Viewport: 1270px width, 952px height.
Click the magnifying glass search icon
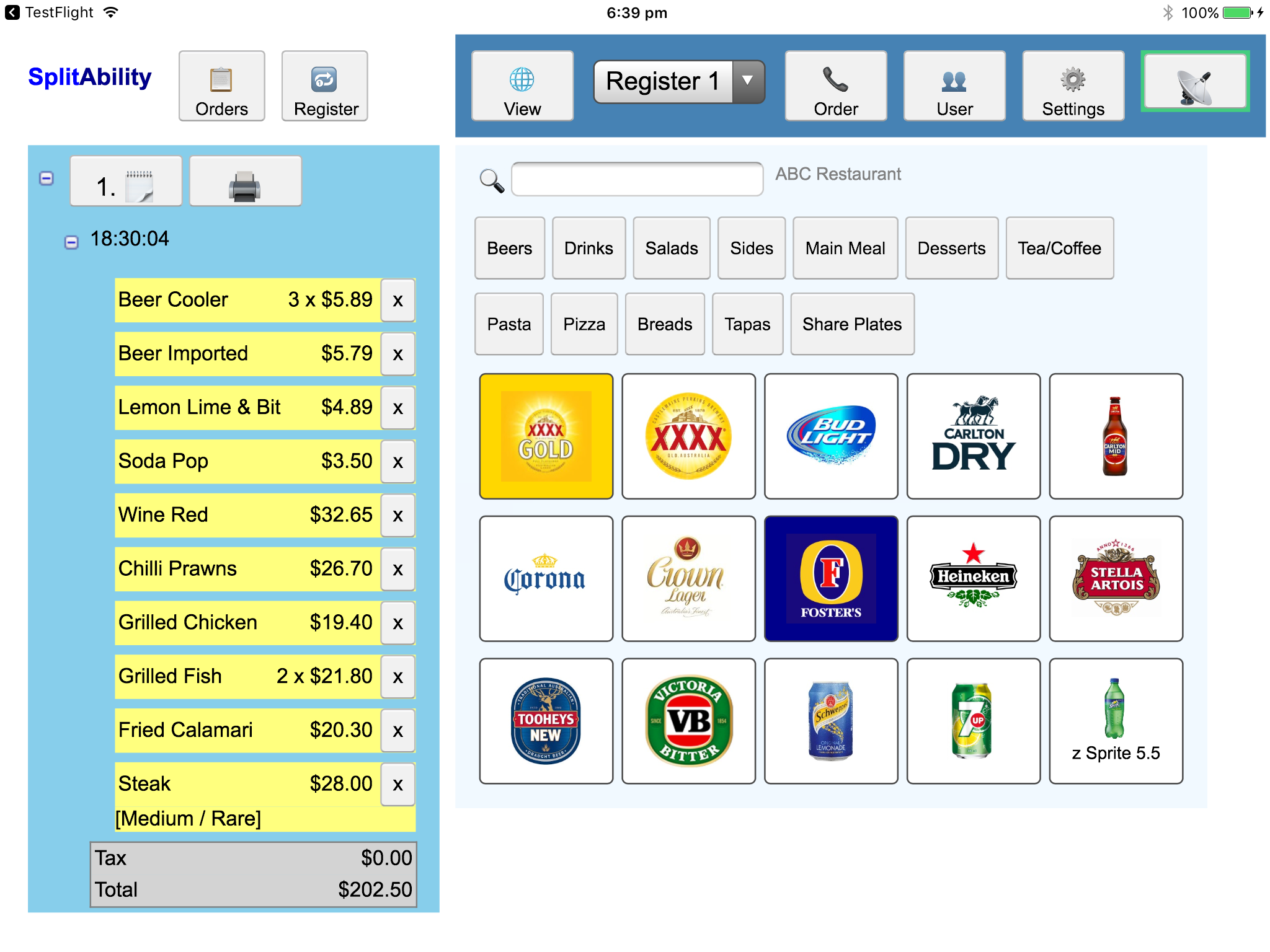[x=492, y=180]
